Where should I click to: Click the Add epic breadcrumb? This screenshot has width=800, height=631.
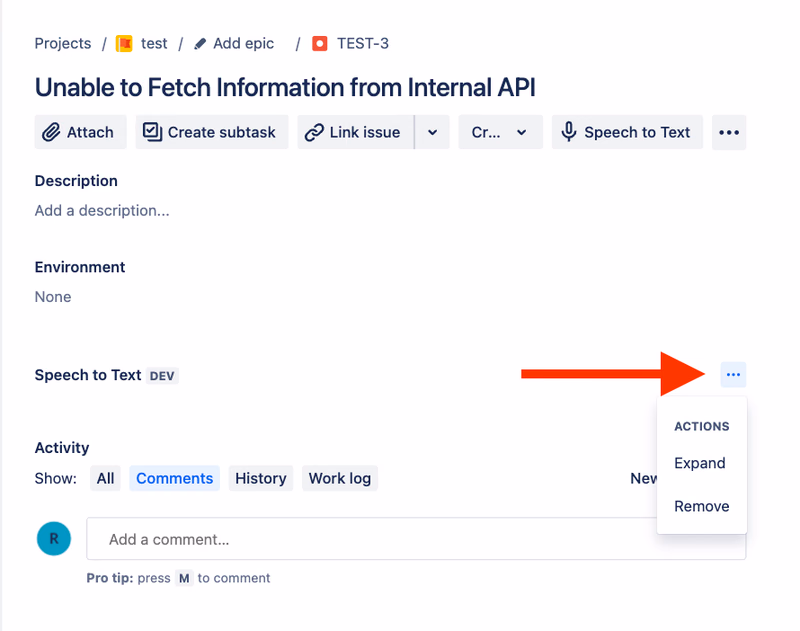point(243,43)
